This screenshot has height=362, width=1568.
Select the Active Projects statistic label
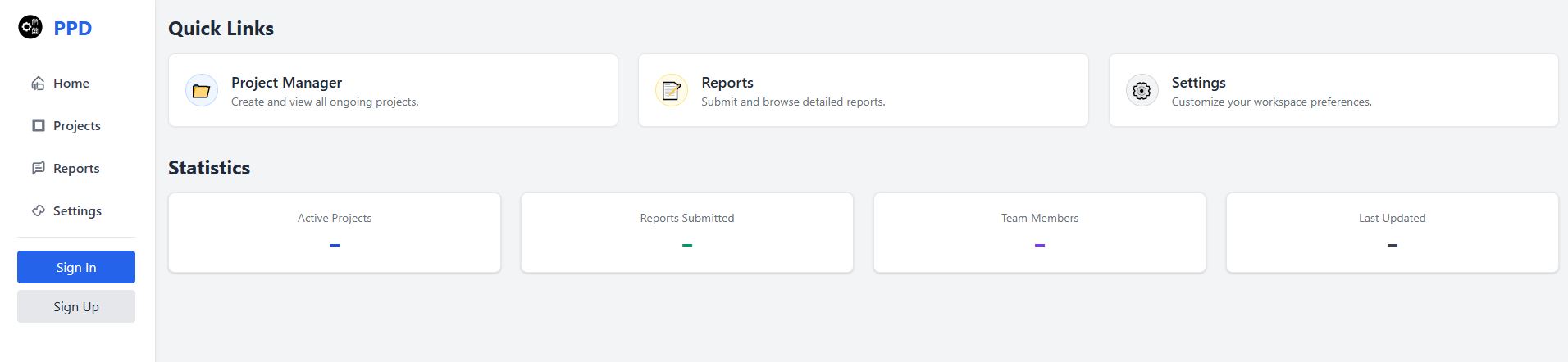point(335,218)
